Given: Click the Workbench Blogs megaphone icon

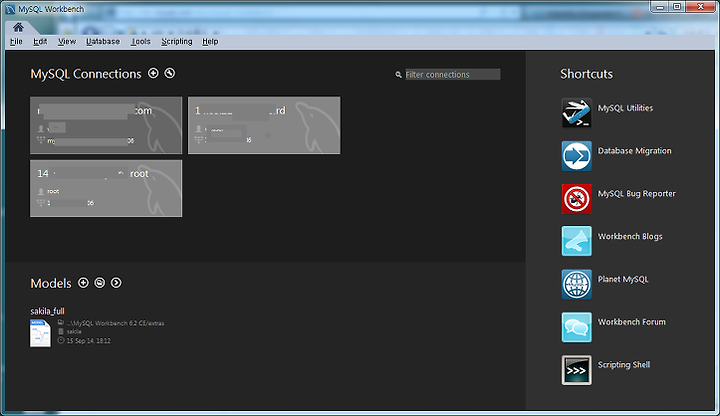Looking at the screenshot, I should click(576, 241).
